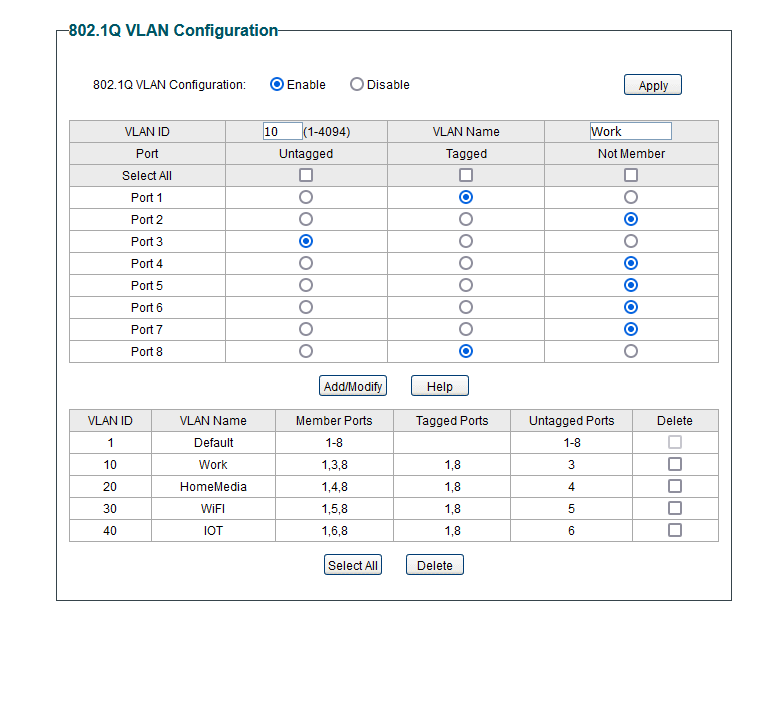This screenshot has width=761, height=712.
Task: Click the Default VLAN name cell
Action: tap(214, 443)
